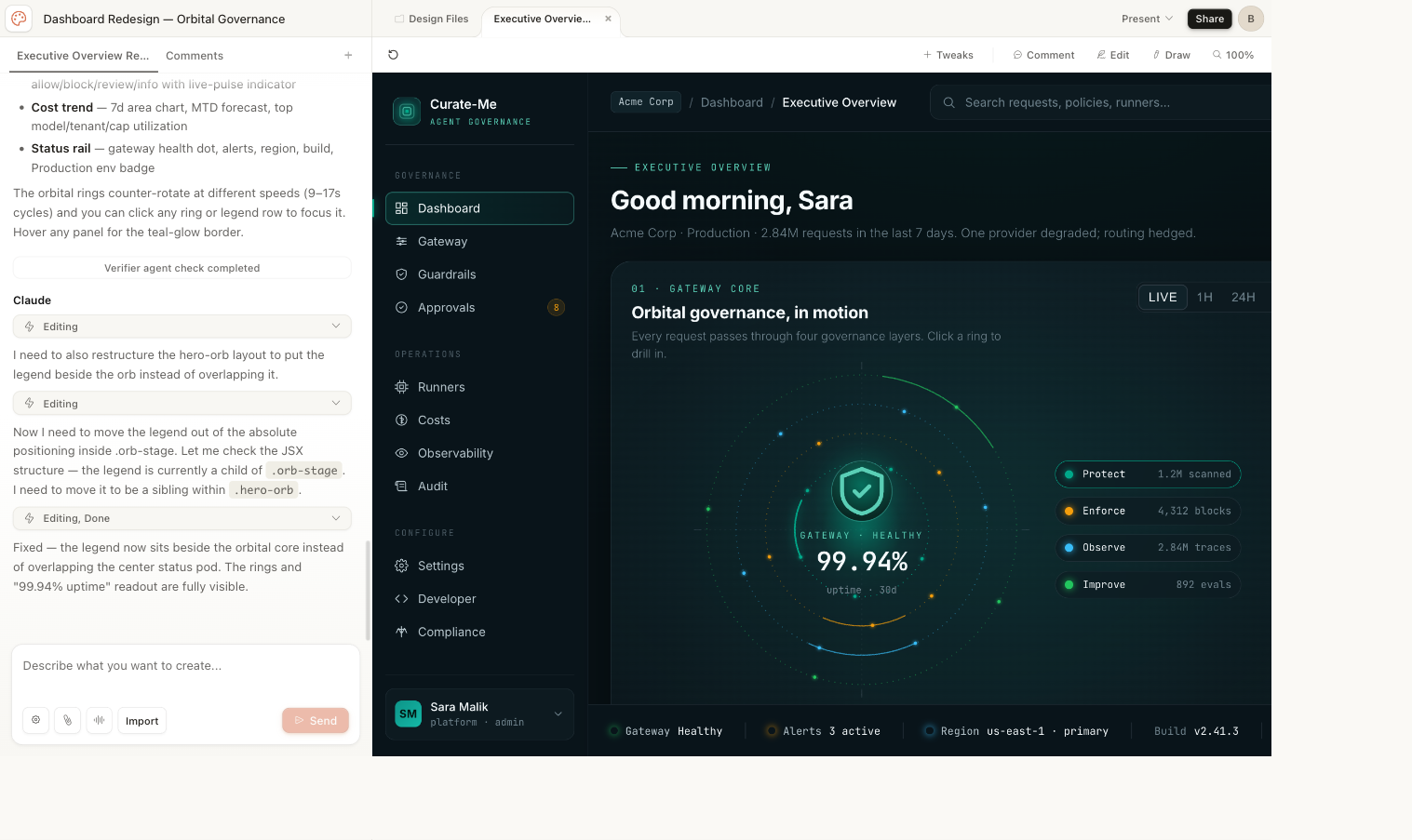Switch time range to LIVE
The height and width of the screenshot is (840, 1412).
click(1162, 297)
